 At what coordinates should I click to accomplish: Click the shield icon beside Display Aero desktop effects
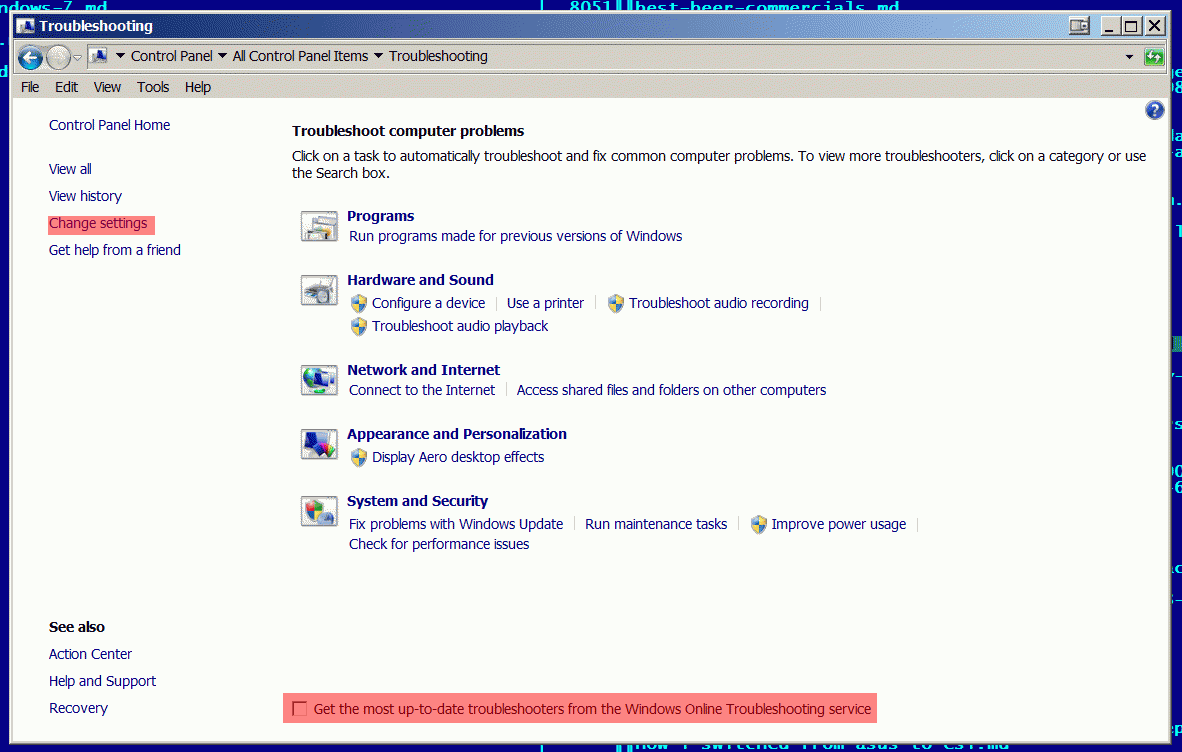(x=359, y=457)
